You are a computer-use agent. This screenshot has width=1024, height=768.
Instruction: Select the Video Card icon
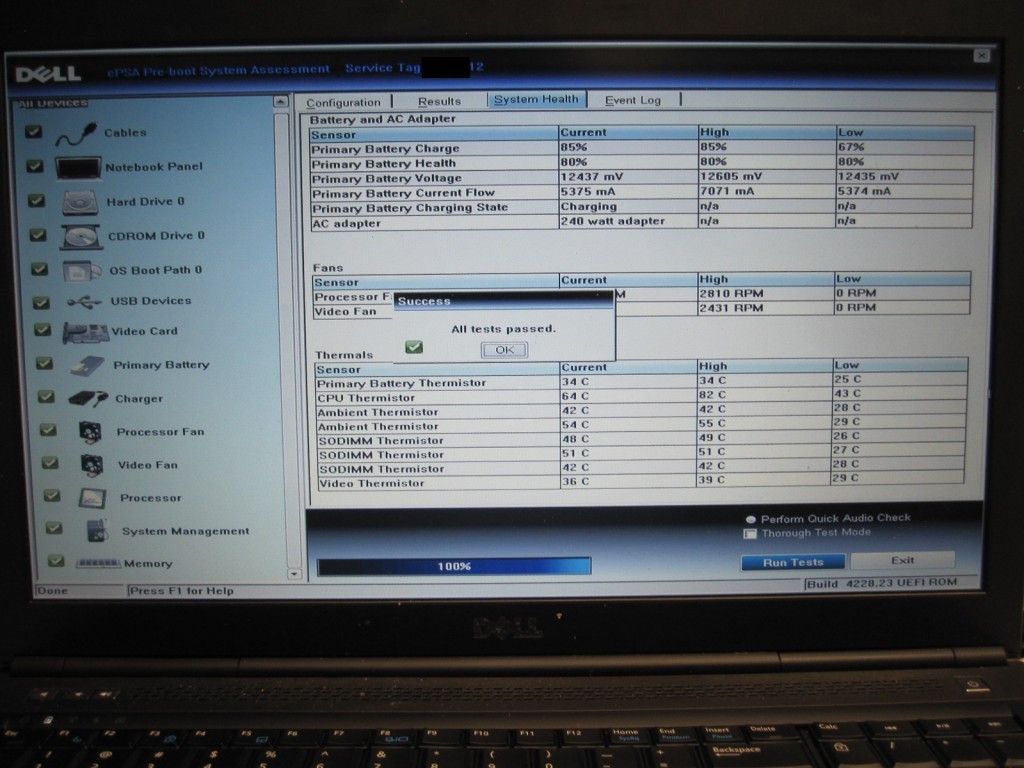[x=86, y=332]
